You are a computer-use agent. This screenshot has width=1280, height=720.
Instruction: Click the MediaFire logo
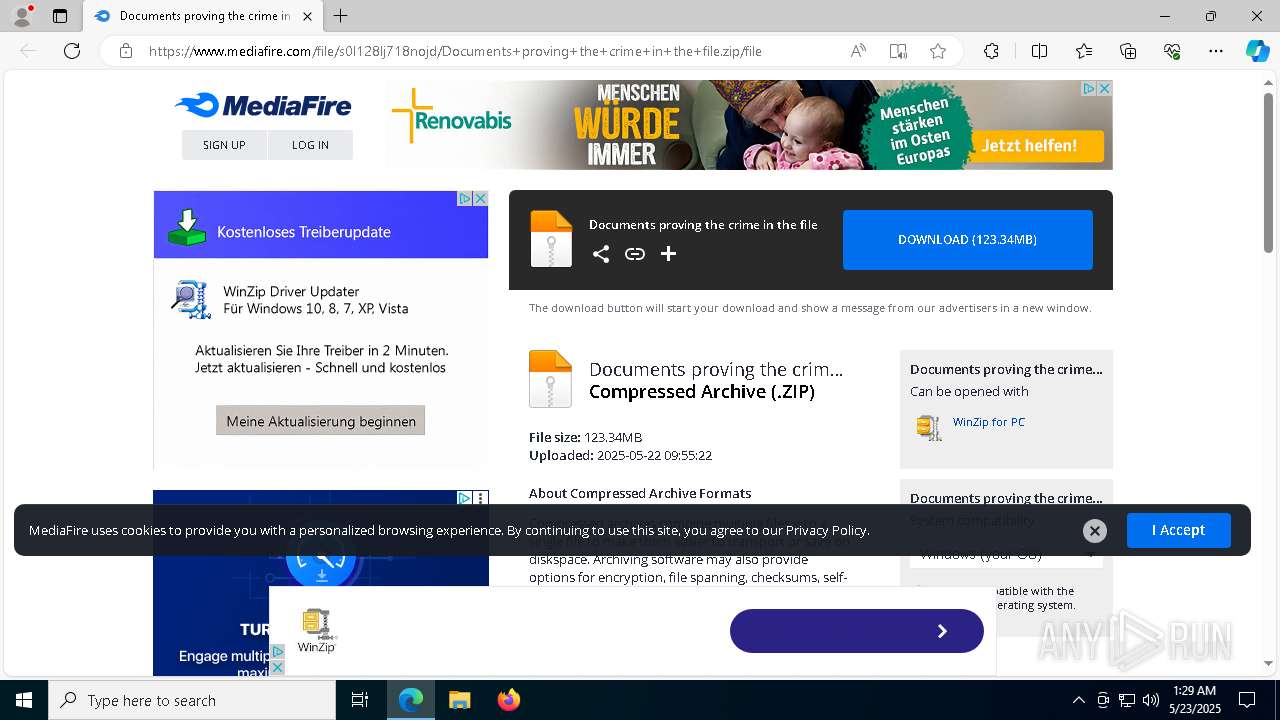263,105
